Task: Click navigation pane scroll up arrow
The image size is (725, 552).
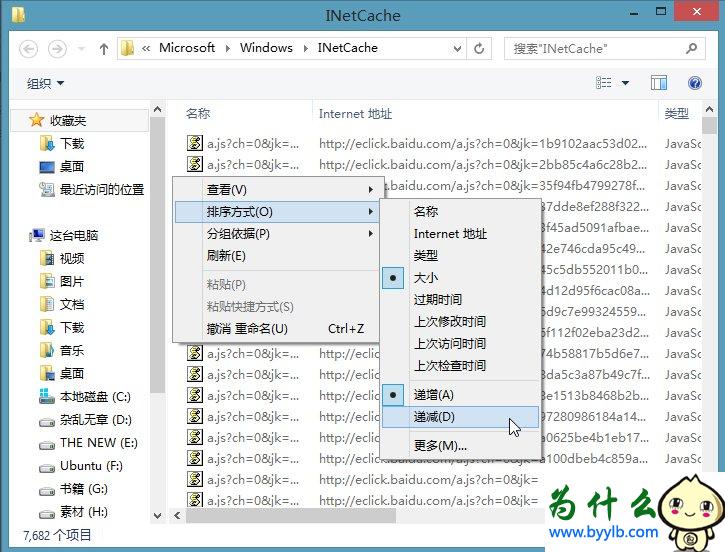Action: (x=158, y=109)
